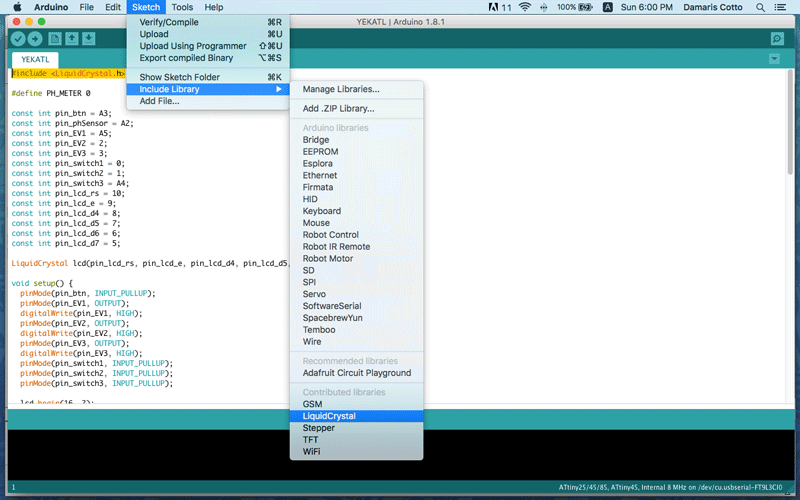Click the '#define PH_METER 0' line
This screenshot has width=800, height=500.
51,93
